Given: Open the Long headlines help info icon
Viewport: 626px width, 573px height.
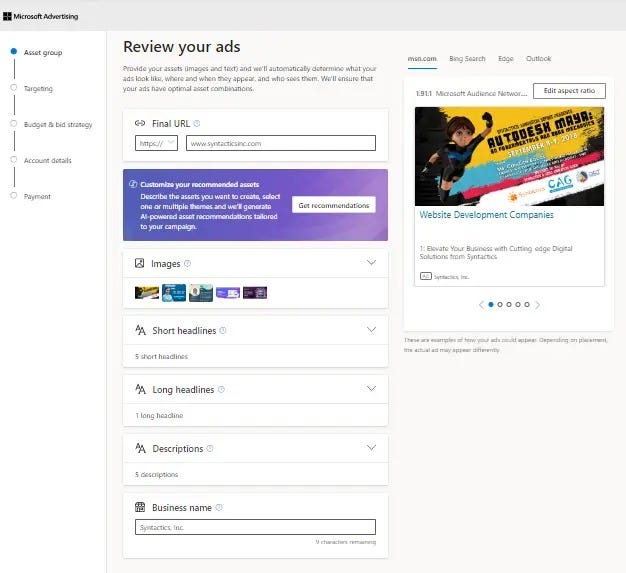Looking at the screenshot, I should [x=221, y=389].
